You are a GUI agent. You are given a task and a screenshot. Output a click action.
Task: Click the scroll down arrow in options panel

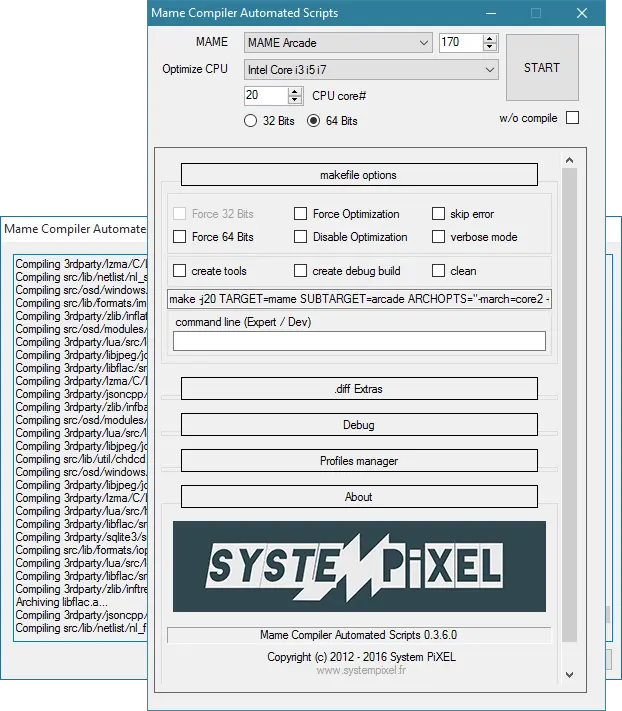(569, 675)
